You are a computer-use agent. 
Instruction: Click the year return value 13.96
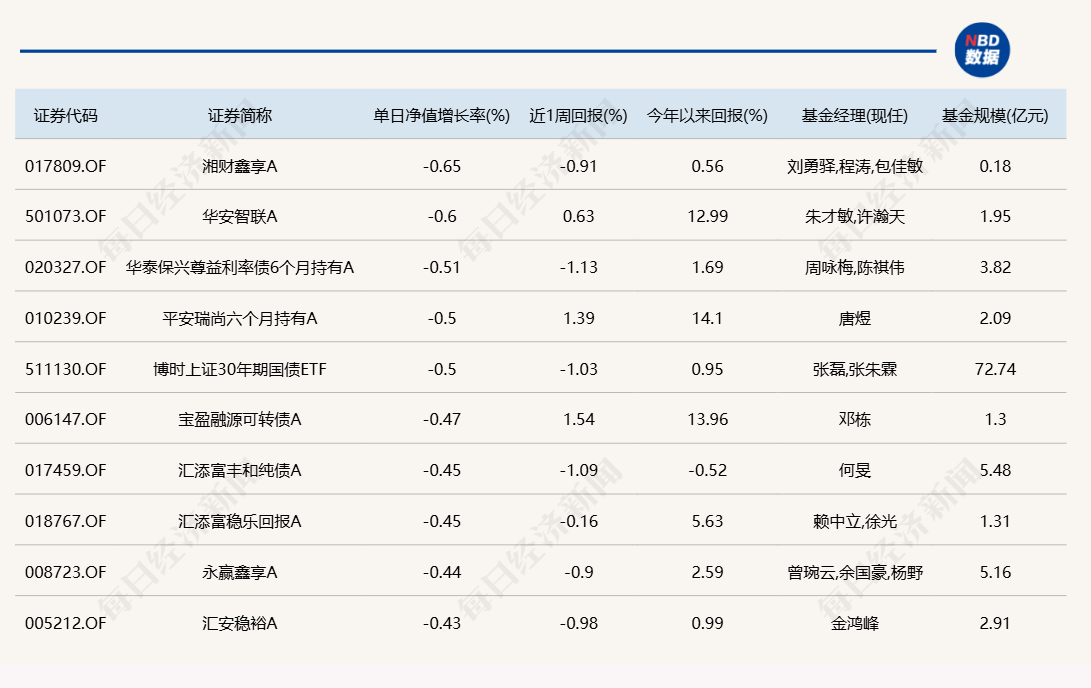[x=707, y=419]
